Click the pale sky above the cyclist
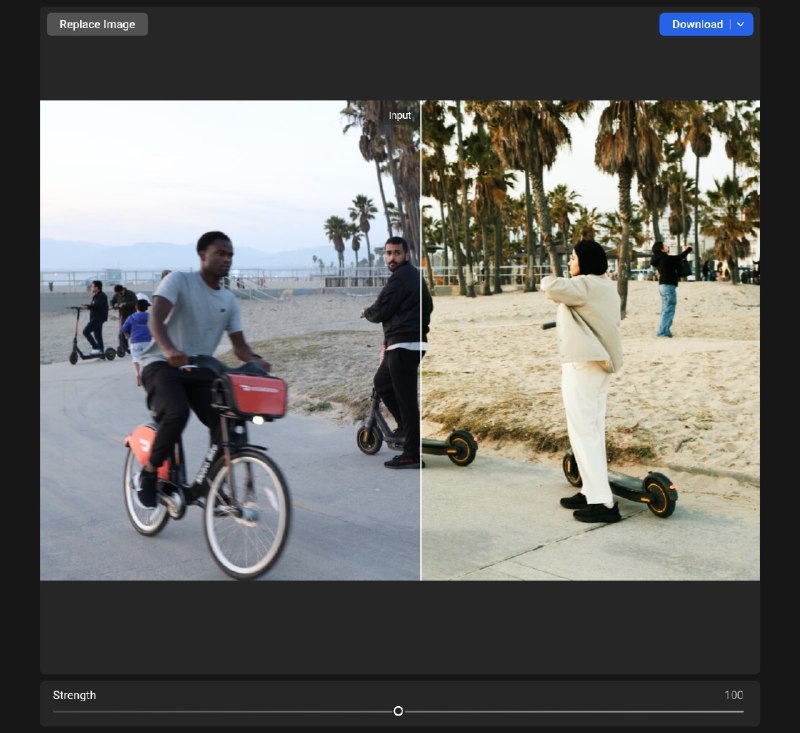Viewport: 800px width, 733px height. point(180,170)
